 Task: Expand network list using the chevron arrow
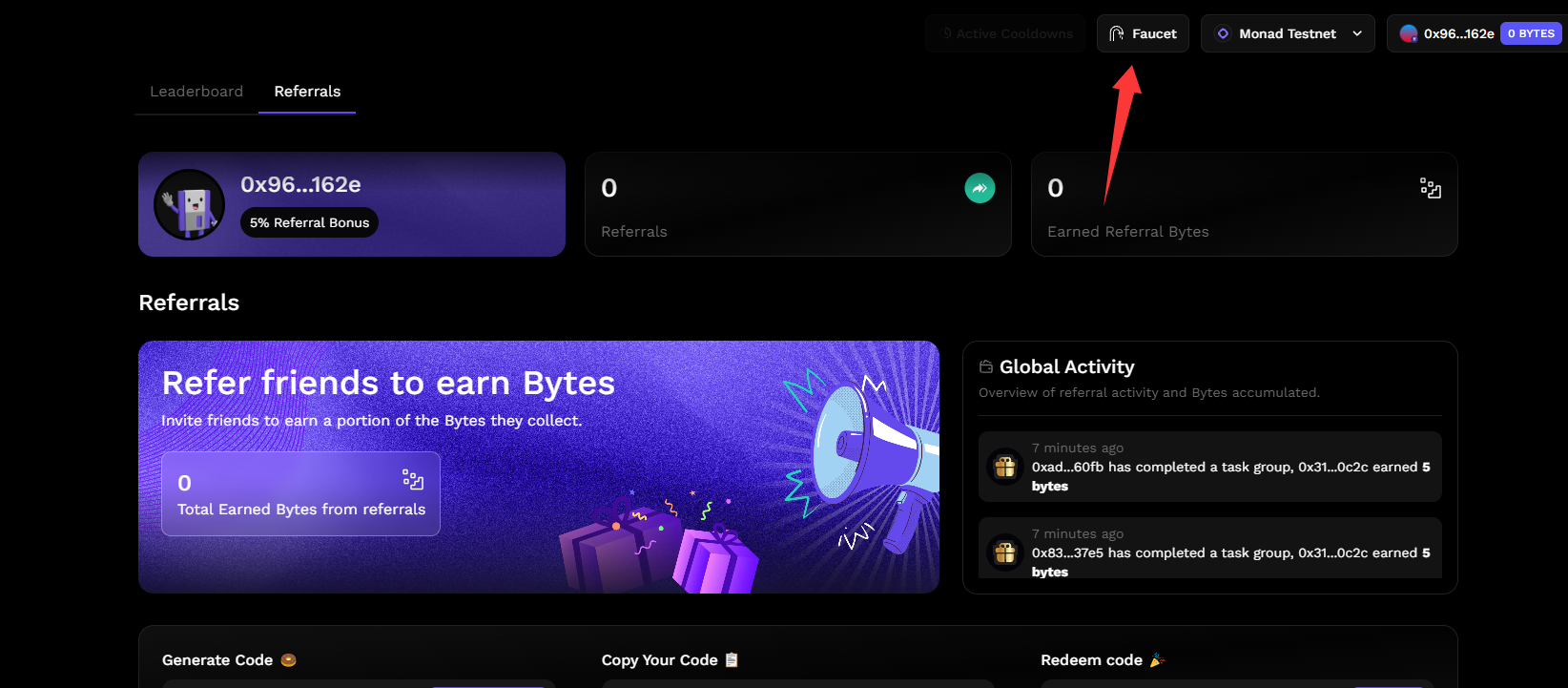(1357, 33)
